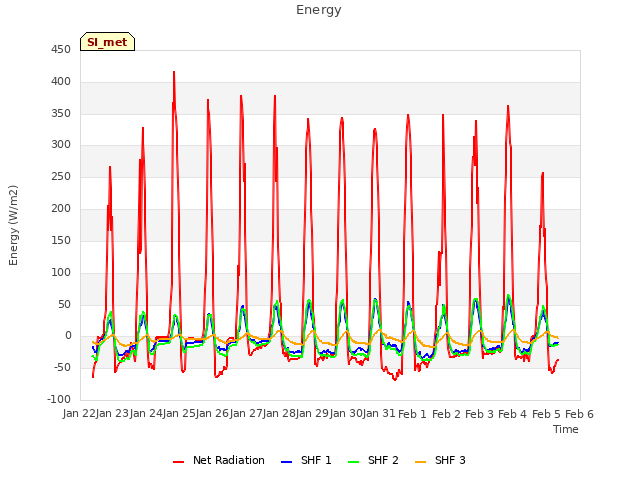Click the Jan 22 x-axis label

coord(79,414)
